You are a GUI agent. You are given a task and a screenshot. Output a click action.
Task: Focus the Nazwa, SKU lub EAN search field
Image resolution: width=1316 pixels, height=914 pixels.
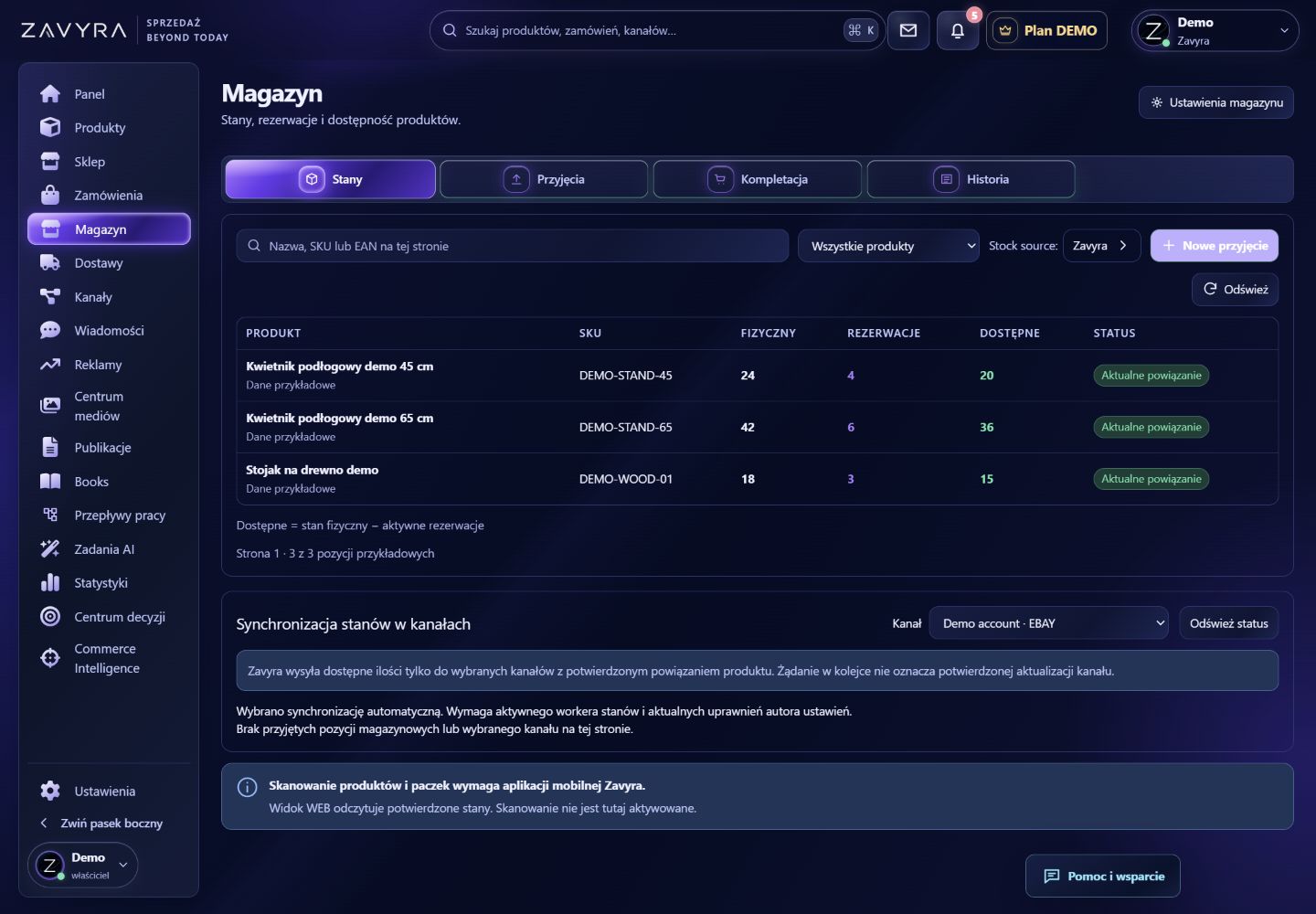coord(513,246)
